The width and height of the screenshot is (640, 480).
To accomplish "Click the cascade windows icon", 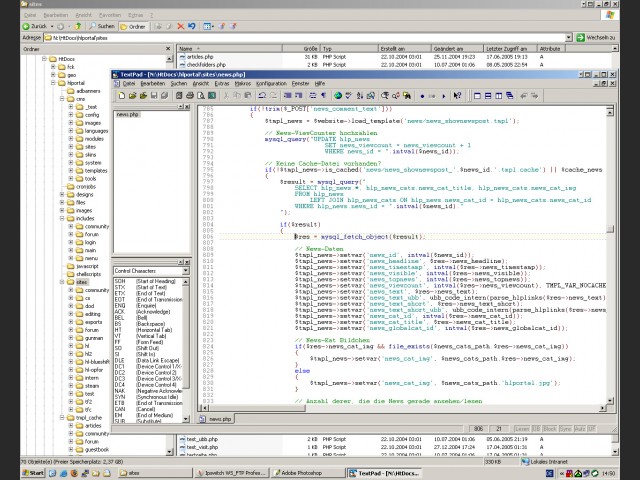I will pos(510,96).
